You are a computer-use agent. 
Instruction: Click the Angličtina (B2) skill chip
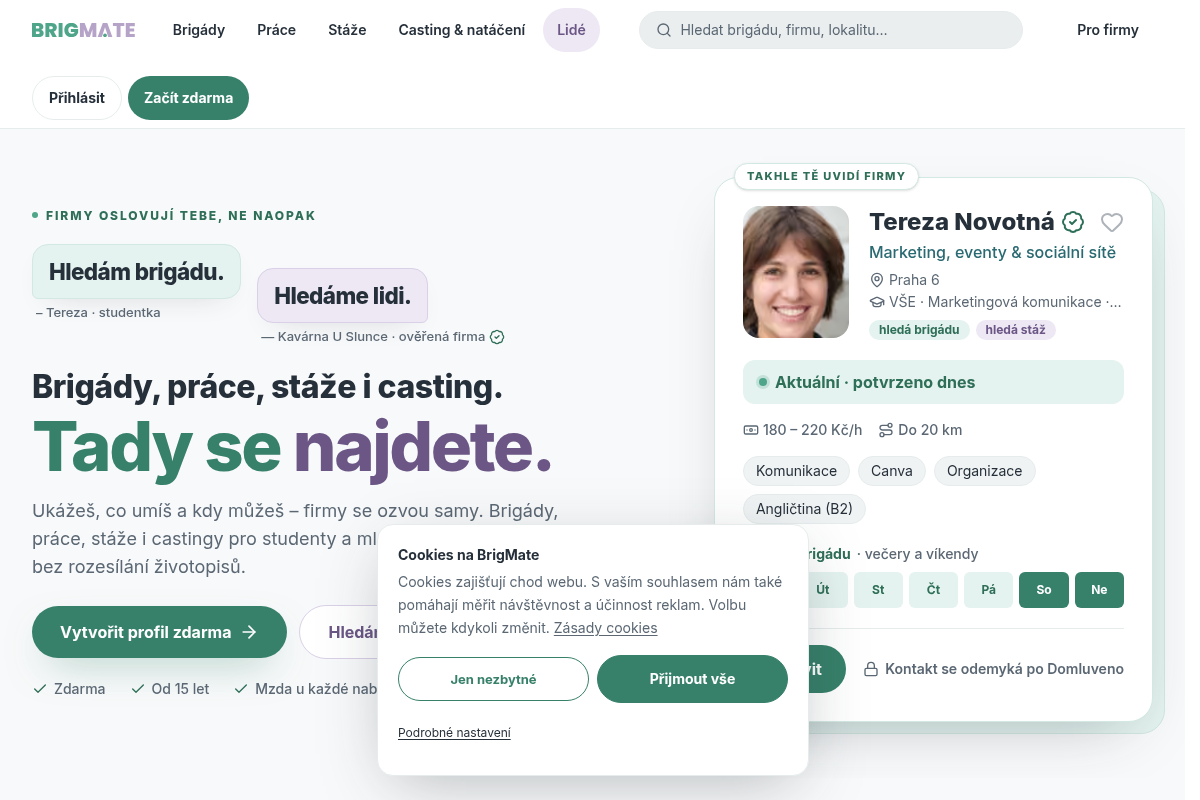(x=804, y=509)
